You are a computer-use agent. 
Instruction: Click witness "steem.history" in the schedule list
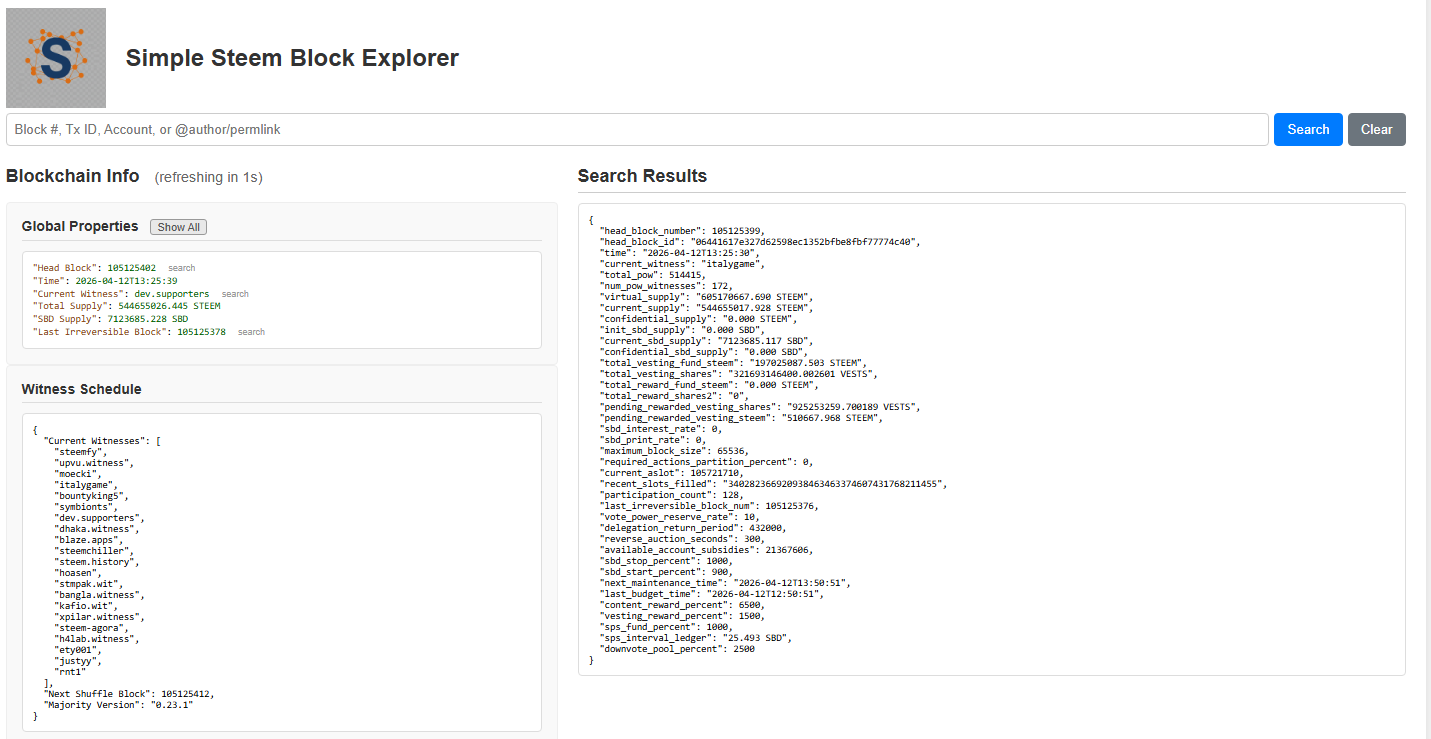97,562
